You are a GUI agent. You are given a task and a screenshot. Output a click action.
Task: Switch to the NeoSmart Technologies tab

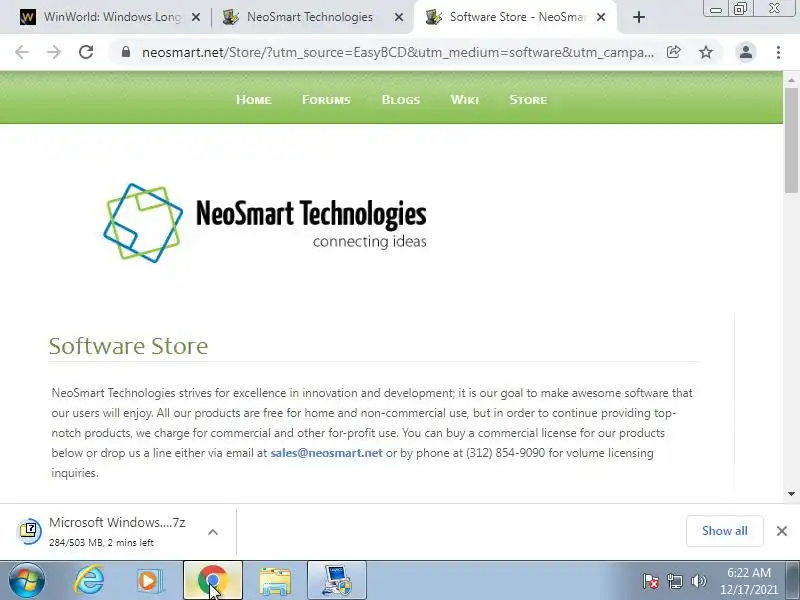(x=310, y=17)
